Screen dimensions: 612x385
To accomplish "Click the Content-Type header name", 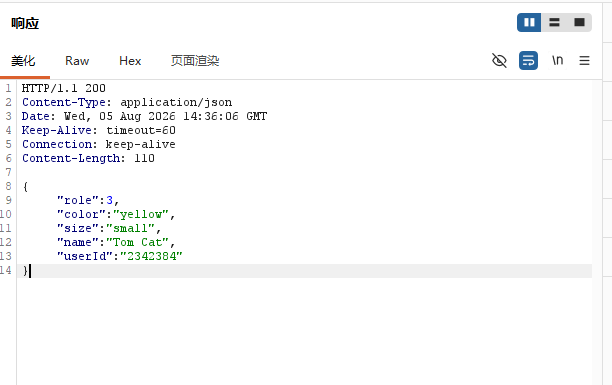I will (64, 102).
